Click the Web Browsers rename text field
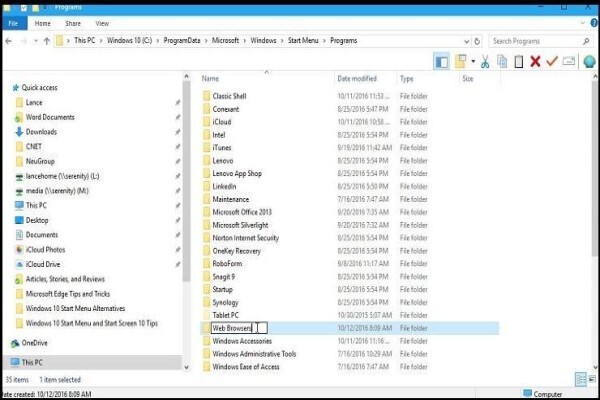The width and height of the screenshot is (600, 400). [239, 328]
